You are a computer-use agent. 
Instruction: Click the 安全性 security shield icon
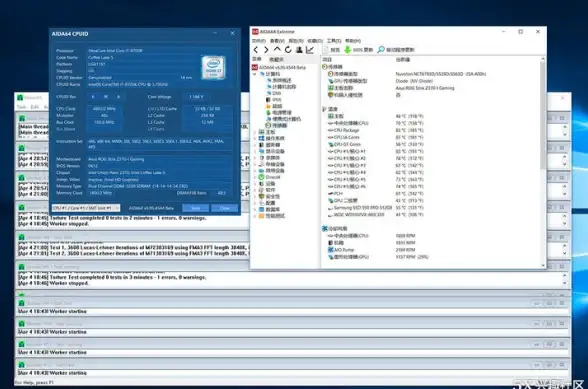pos(261,197)
